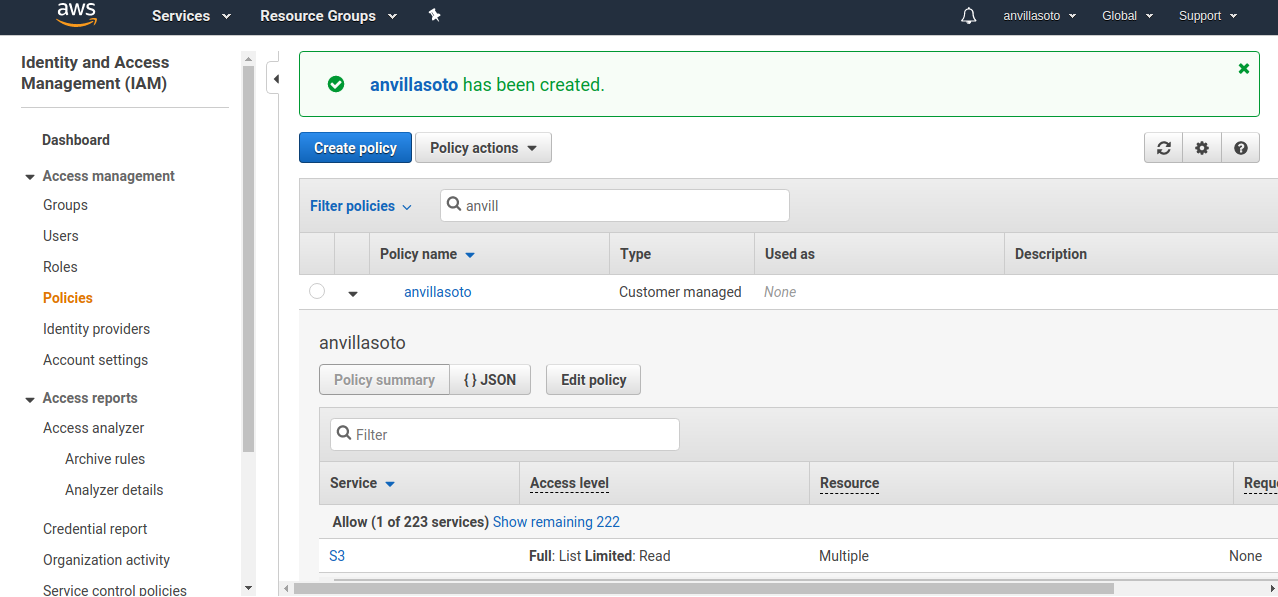Open the anvillasoto policy name link in table
Screen dimensions: 1278x597
pos(437,292)
